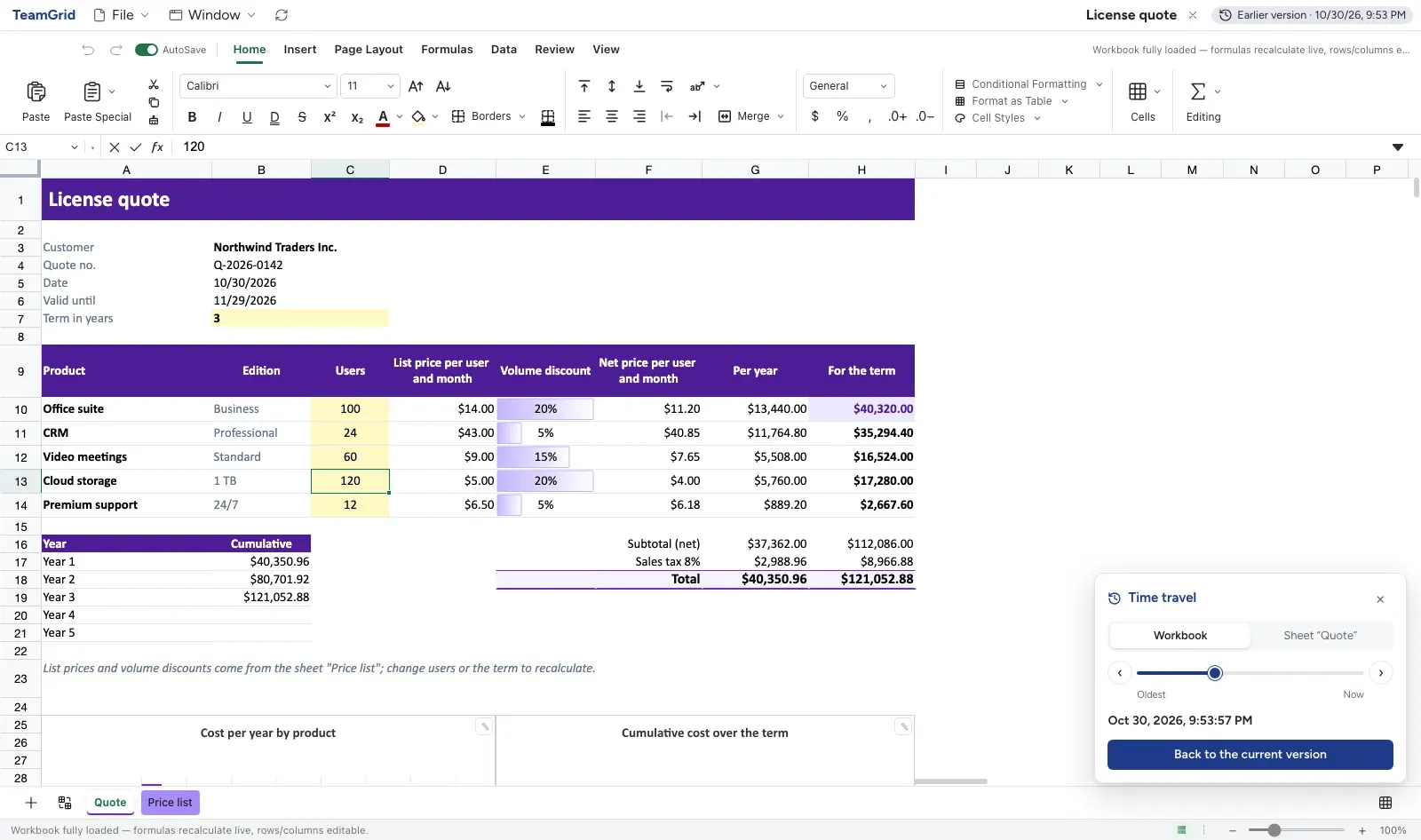The height and width of the screenshot is (840, 1421).
Task: Click the Time travel version slider handle
Action: pyautogui.click(x=1215, y=673)
